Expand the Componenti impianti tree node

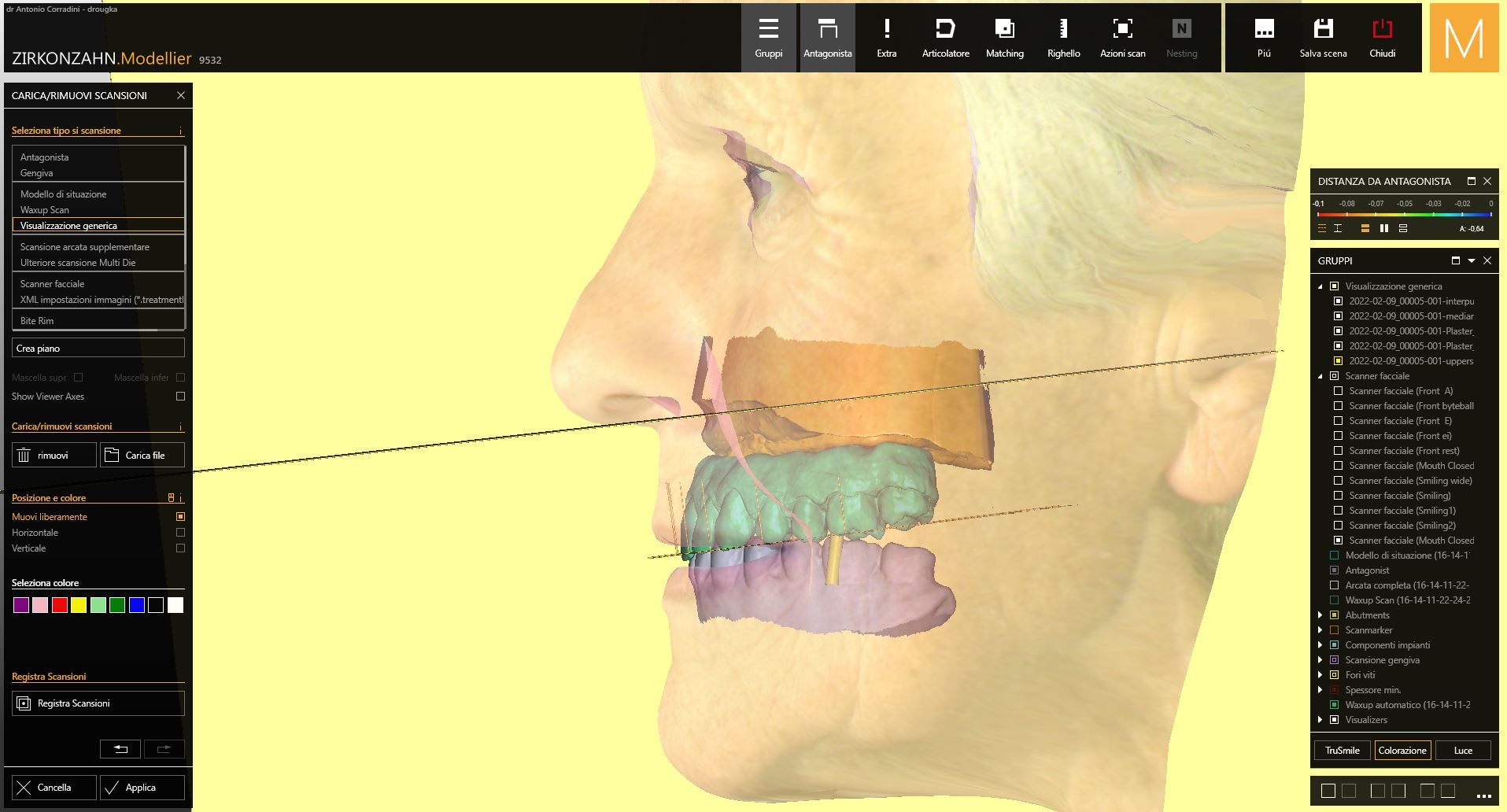pos(1320,645)
